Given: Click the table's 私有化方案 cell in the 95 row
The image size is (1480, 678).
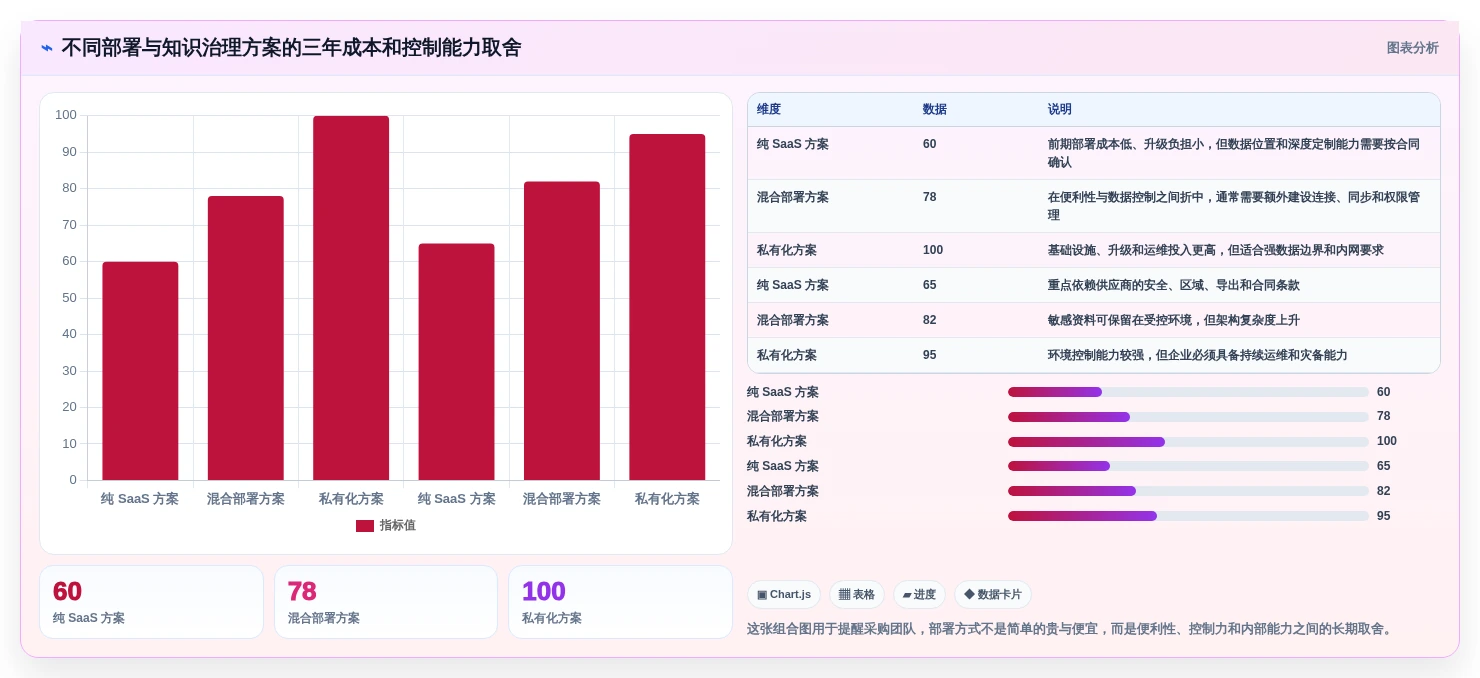Looking at the screenshot, I should pos(787,355).
